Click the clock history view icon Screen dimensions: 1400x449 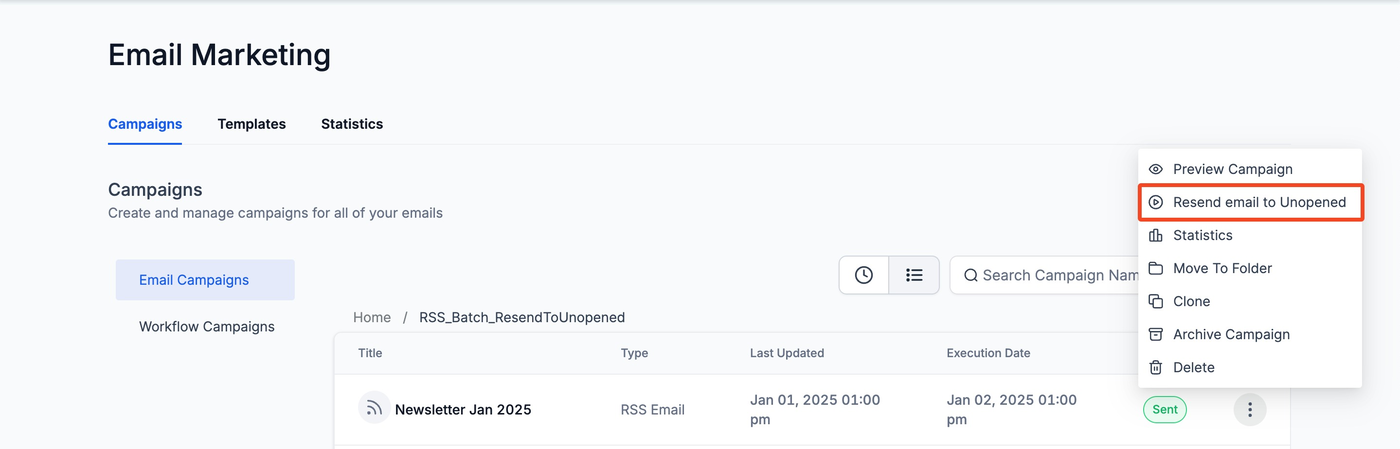click(x=864, y=275)
